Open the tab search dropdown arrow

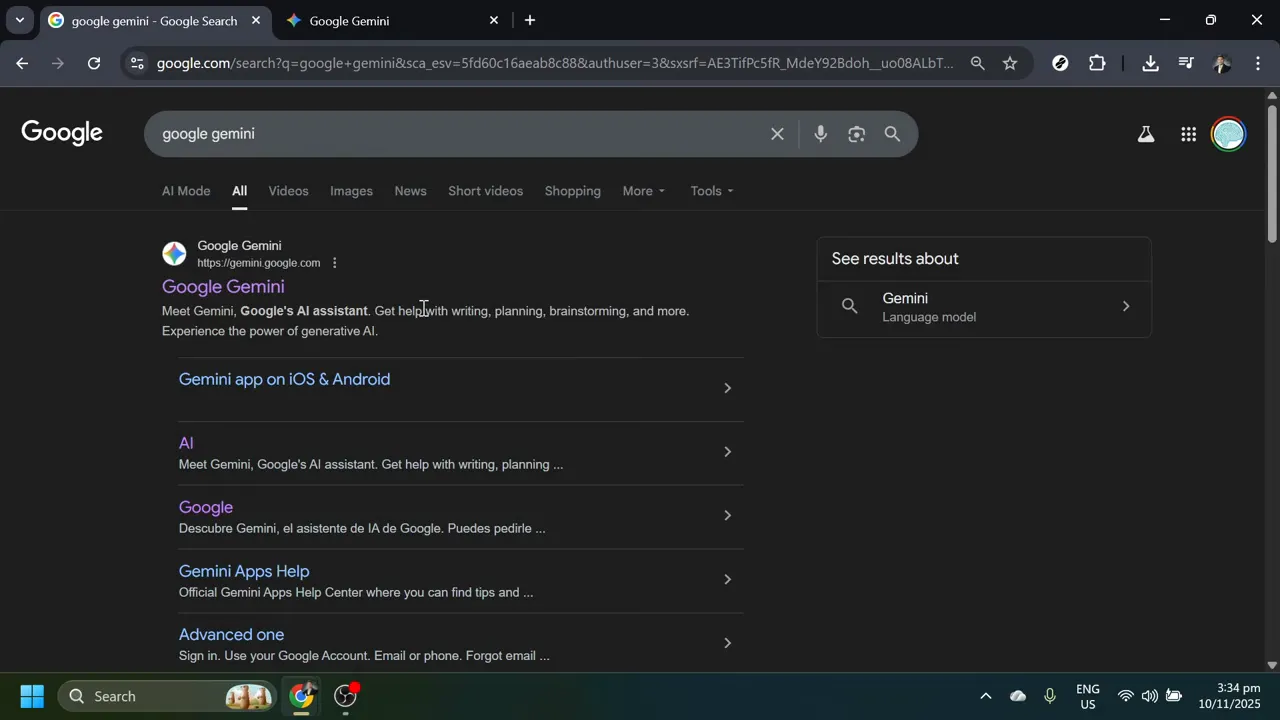[19, 20]
